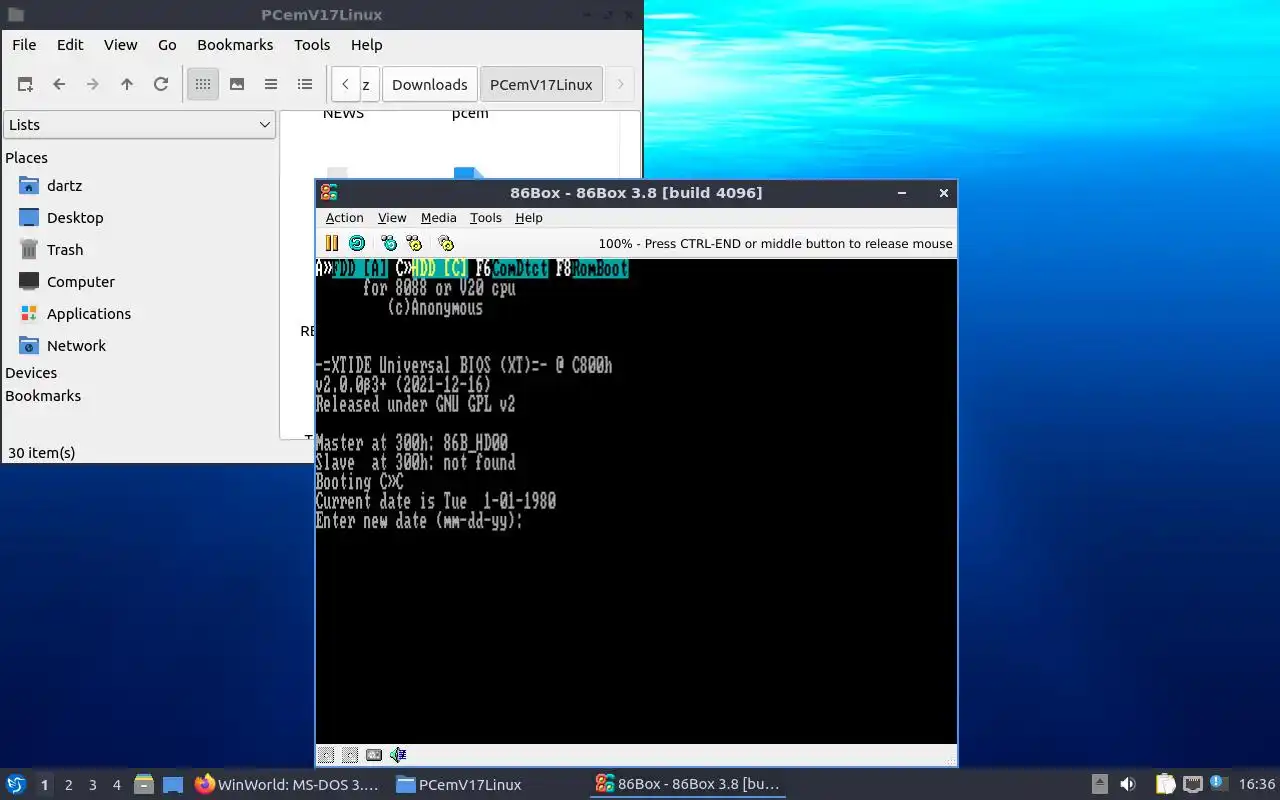Open Action menu in 86Box
The height and width of the screenshot is (800, 1280).
tap(344, 218)
